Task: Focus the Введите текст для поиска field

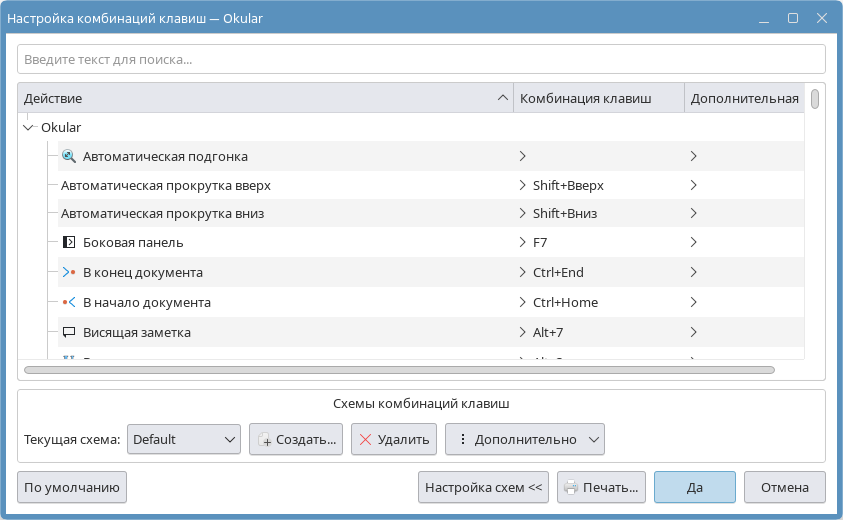Action: pos(420,59)
